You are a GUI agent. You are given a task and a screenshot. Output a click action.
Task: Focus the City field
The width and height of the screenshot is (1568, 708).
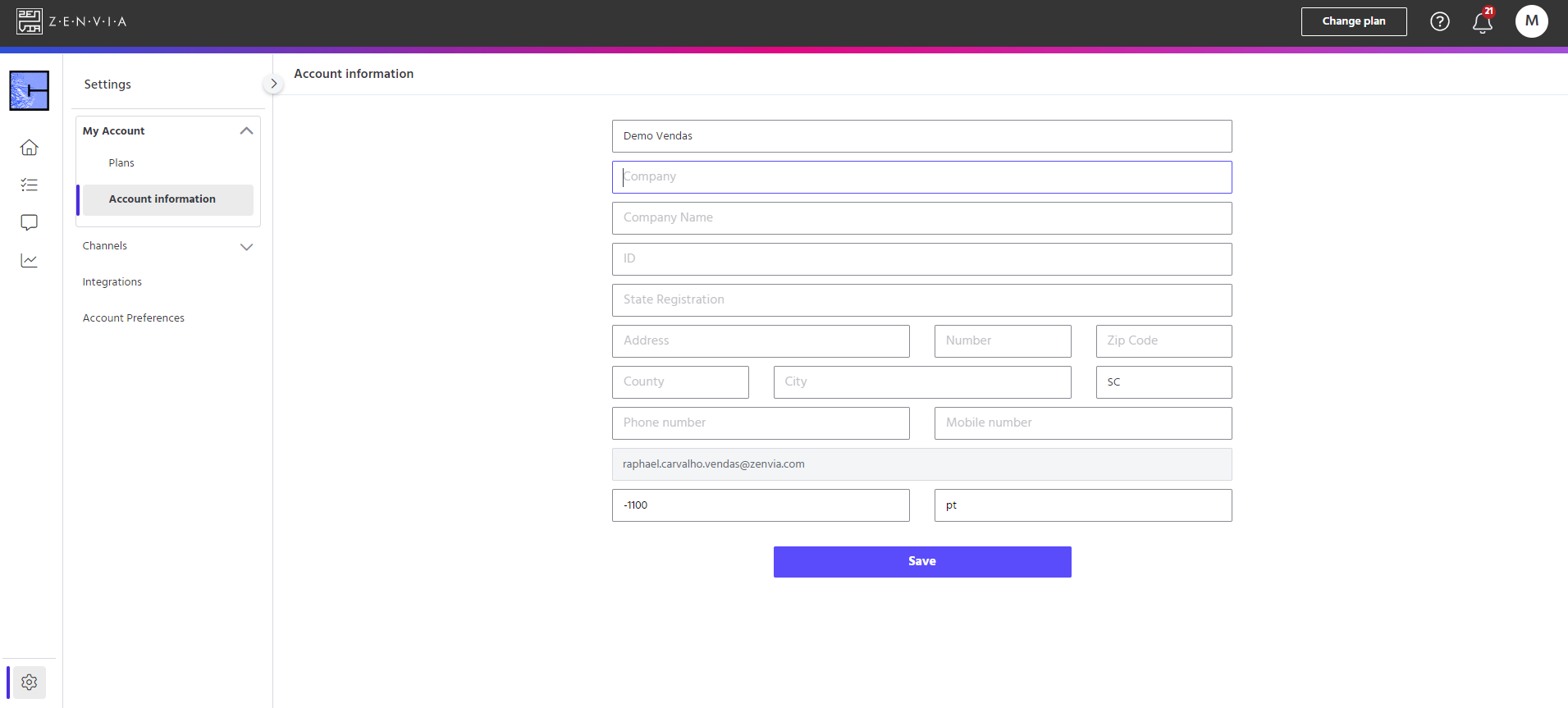tap(922, 382)
